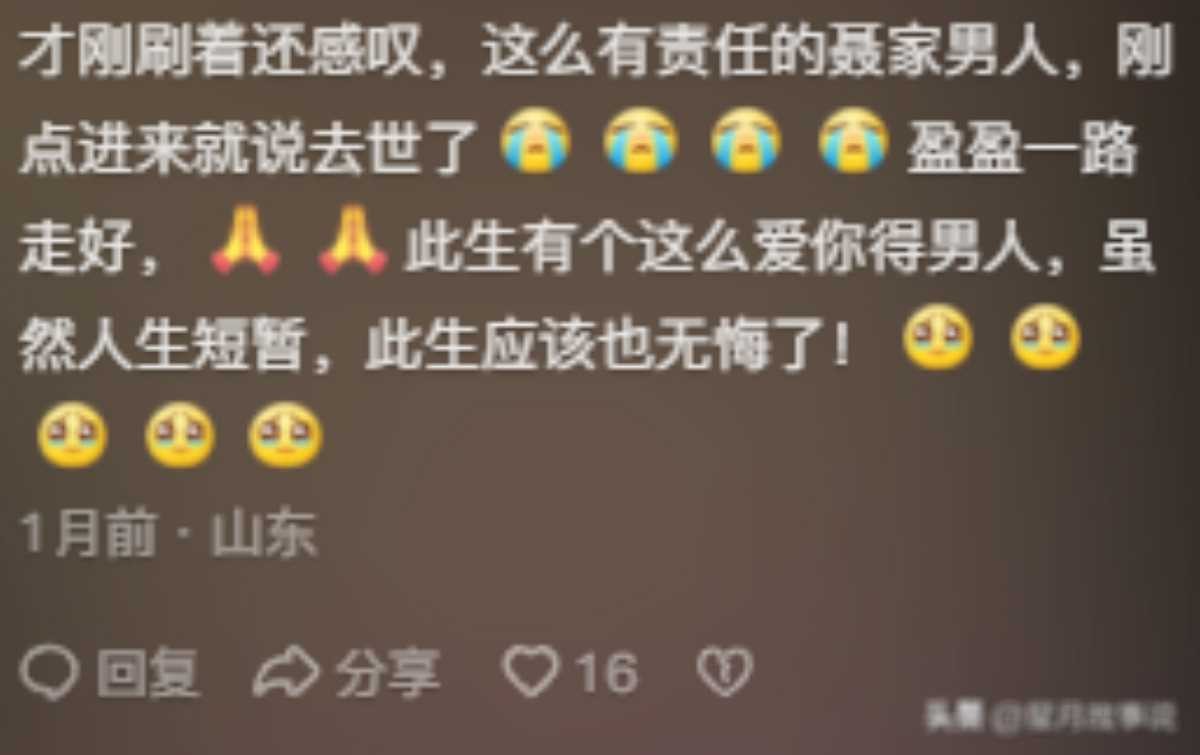The width and height of the screenshot is (1200, 755).
Task: Click the "分享" share label
Action: click(x=388, y=673)
